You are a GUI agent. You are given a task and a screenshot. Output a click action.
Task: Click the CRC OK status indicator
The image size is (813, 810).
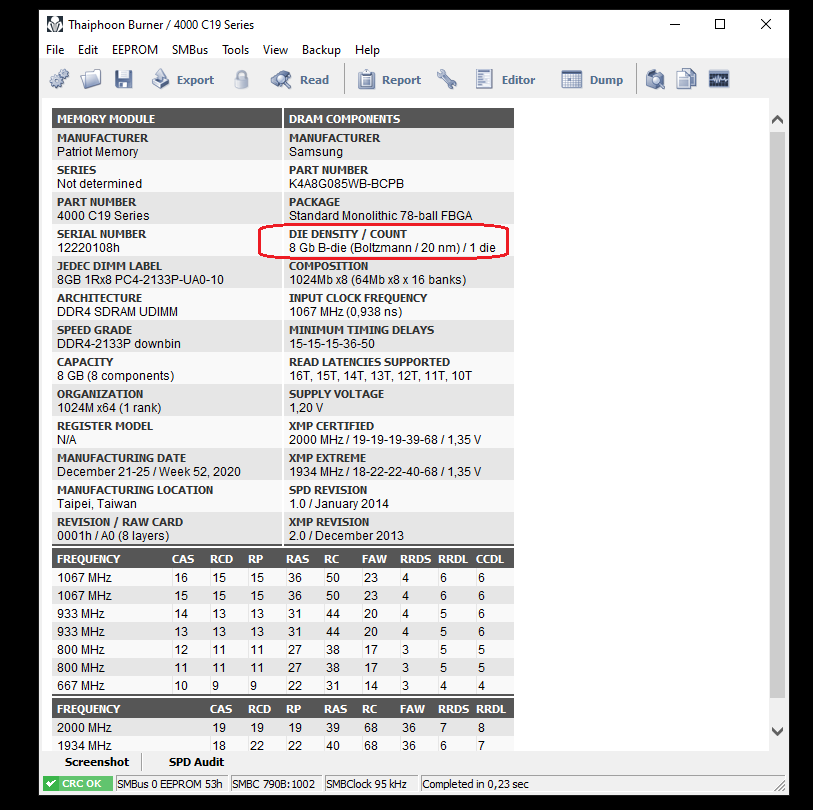coord(78,784)
